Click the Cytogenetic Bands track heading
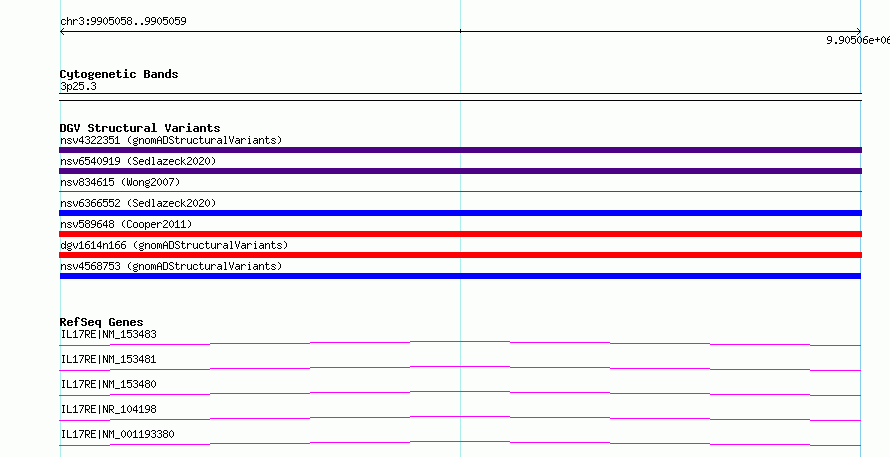The image size is (890, 457). pyautogui.click(x=119, y=74)
